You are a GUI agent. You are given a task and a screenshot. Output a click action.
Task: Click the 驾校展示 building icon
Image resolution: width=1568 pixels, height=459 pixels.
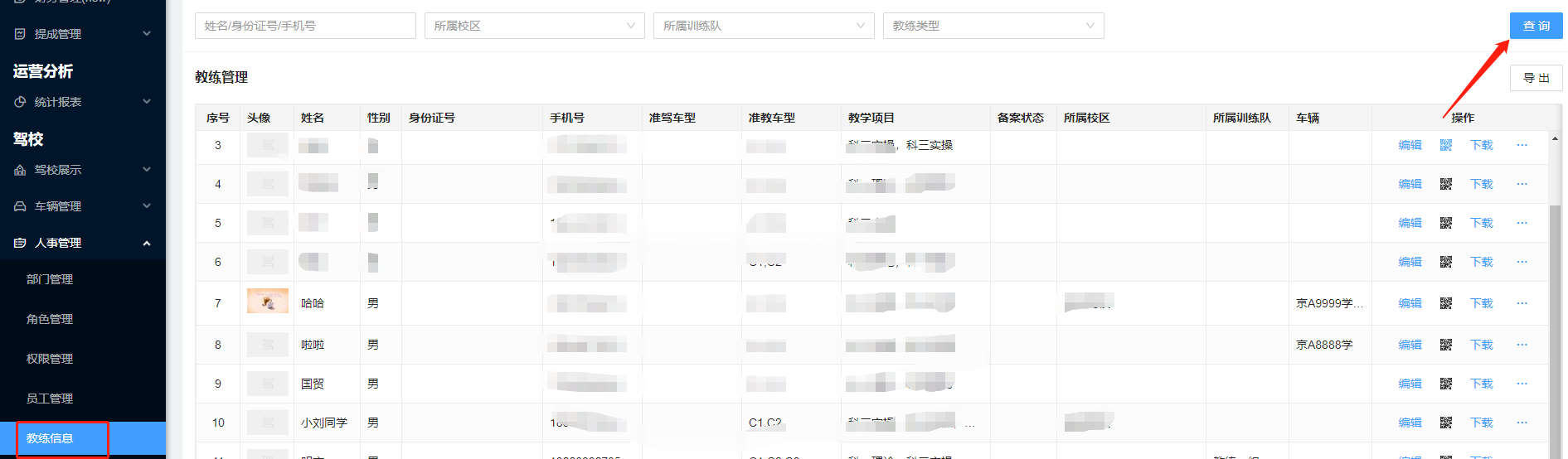[x=20, y=170]
